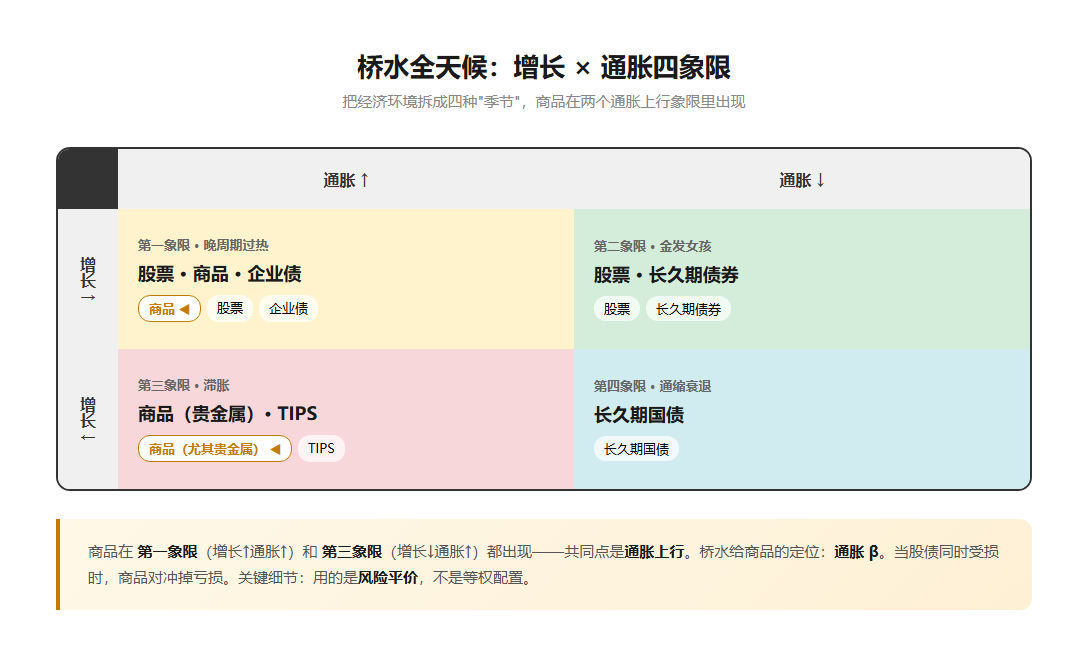The image size is (1088, 658).
Task: Click the 商品（尤其贵金属）chip
Action: (x=214, y=449)
